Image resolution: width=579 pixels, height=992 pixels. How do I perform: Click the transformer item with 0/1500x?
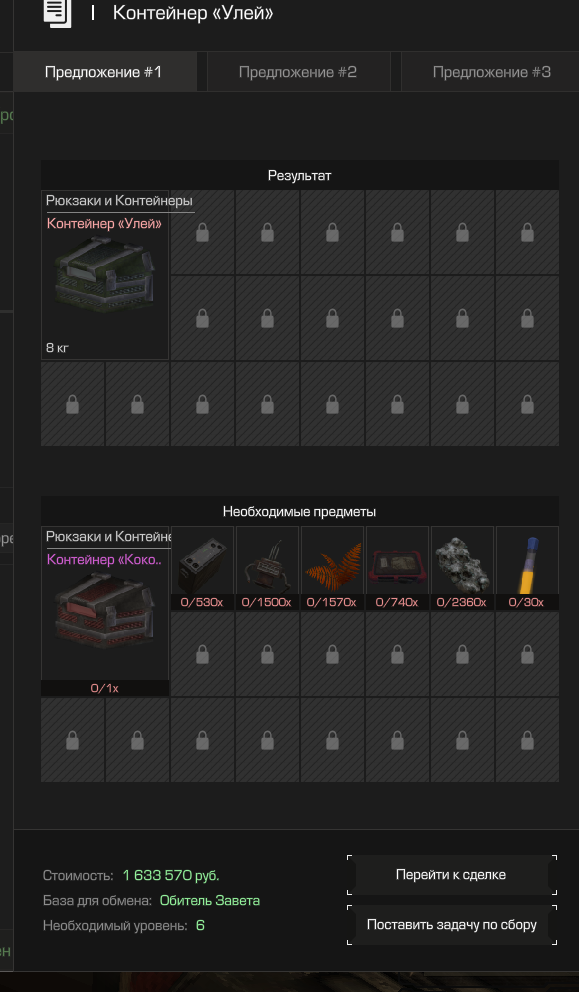[267, 567]
